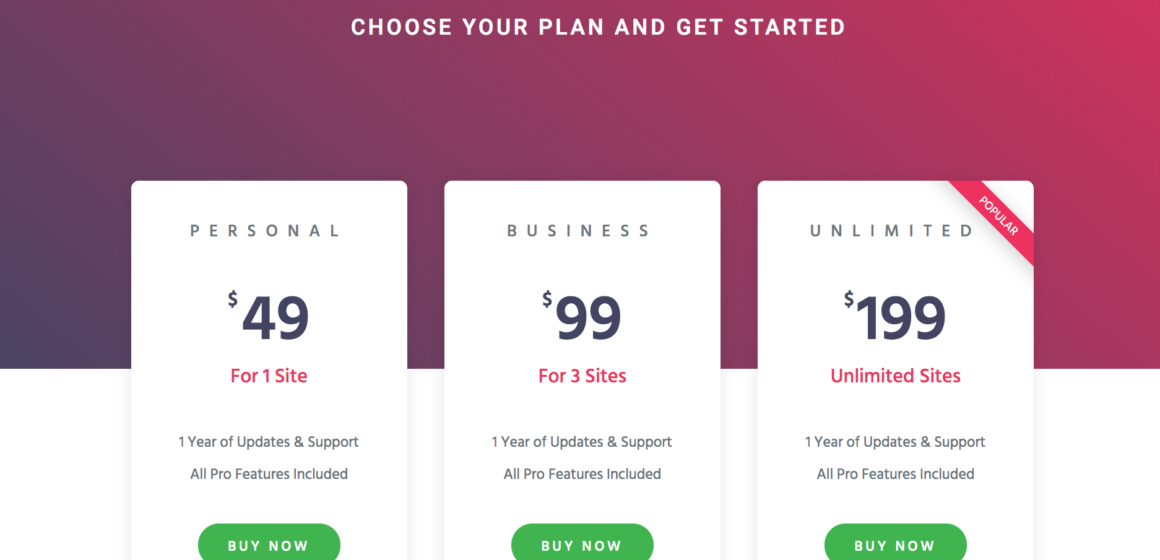Click the Unlimited Sites text

[x=895, y=376]
